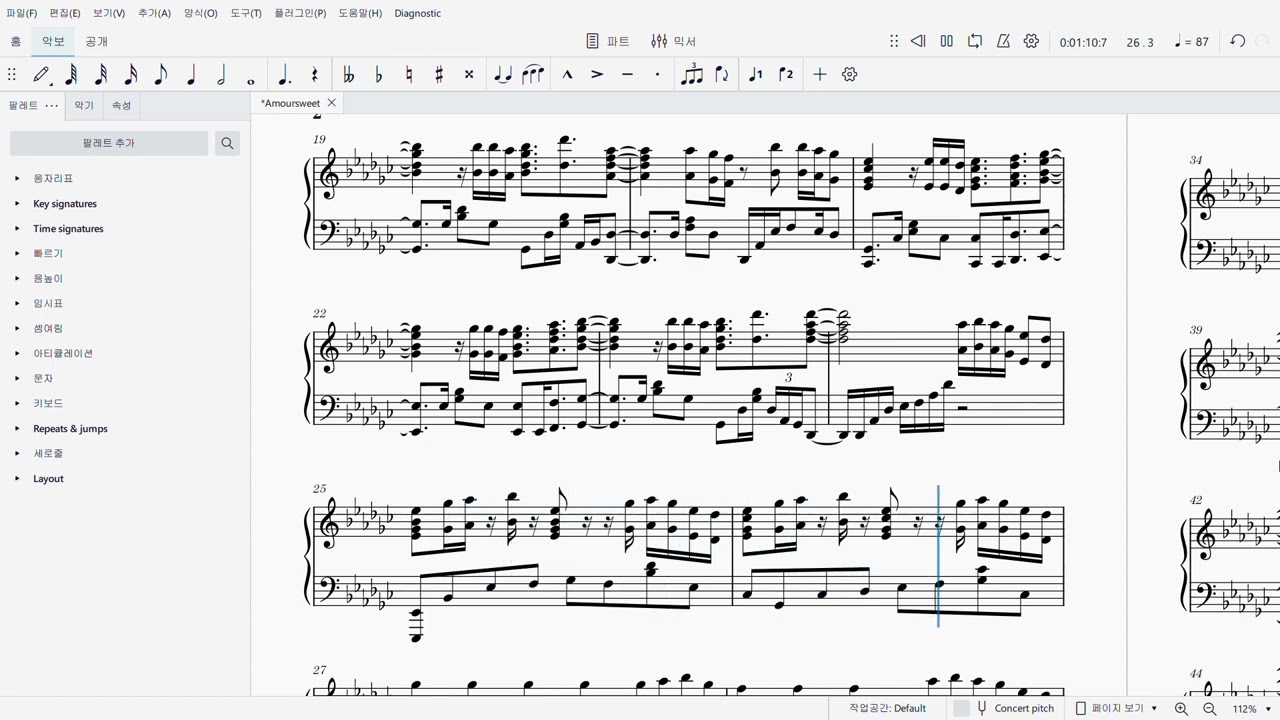Open the Diagnostic menu
1280x720 pixels.
(x=418, y=13)
